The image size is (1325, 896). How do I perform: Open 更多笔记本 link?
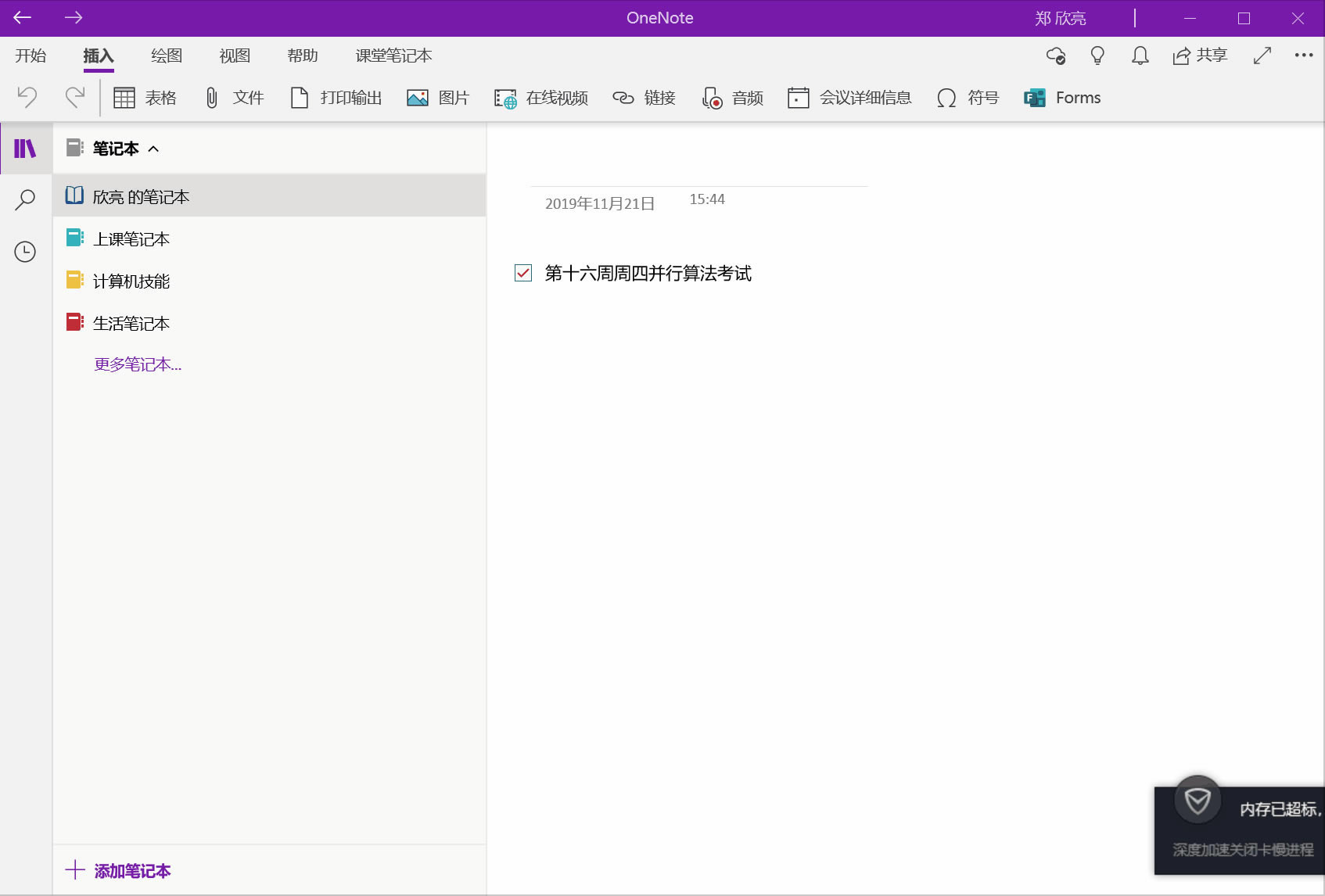pos(137,364)
